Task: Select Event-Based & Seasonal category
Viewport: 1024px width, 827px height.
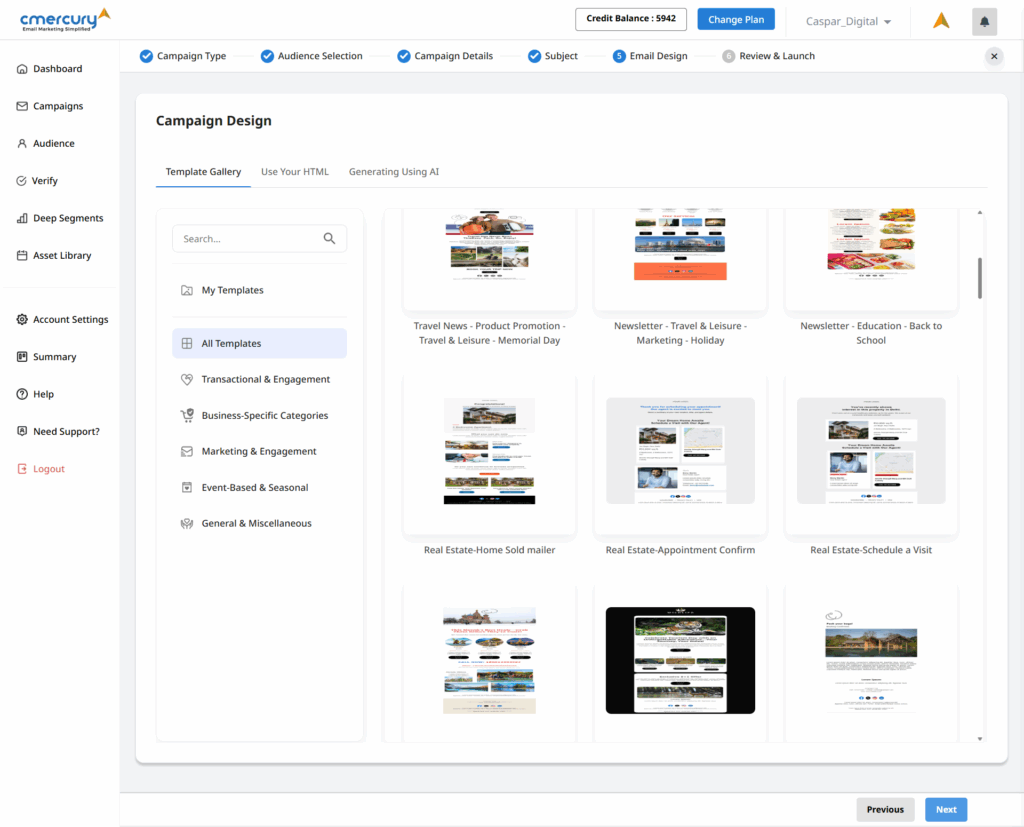Action: coord(254,488)
